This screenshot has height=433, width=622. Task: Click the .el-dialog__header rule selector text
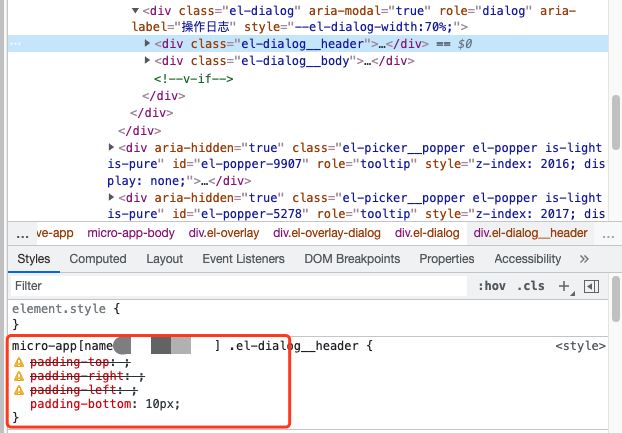[294, 346]
